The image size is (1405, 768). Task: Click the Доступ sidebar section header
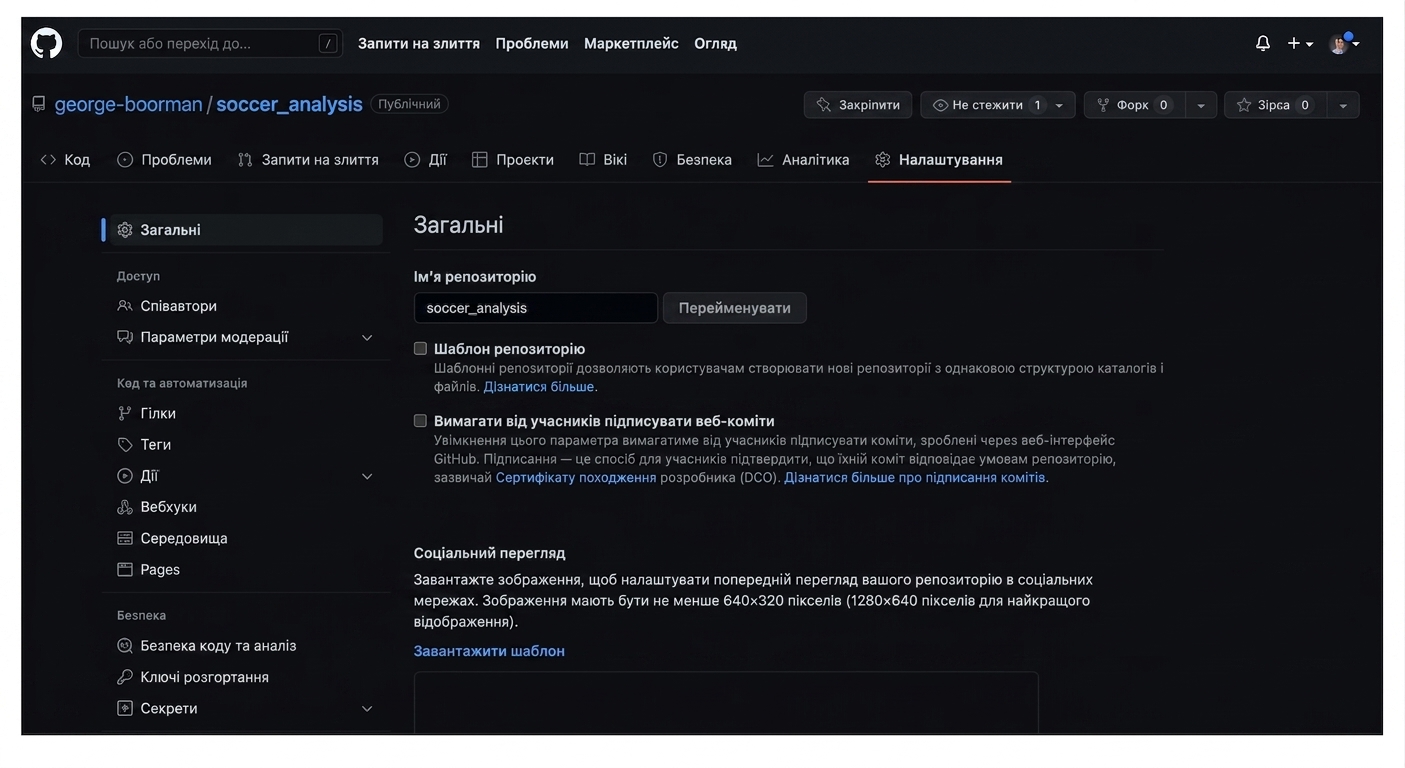[138, 276]
